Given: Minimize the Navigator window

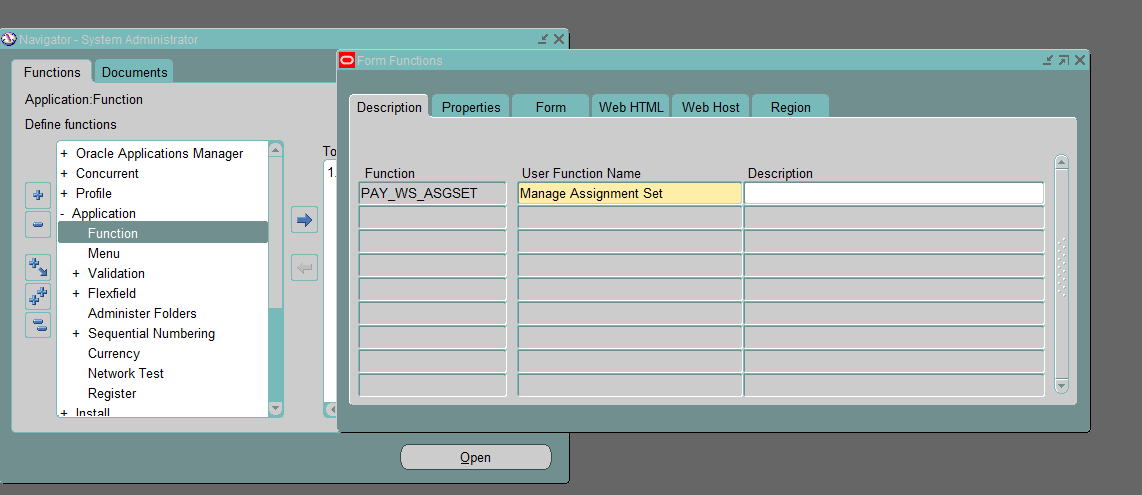Looking at the screenshot, I should click(543, 39).
